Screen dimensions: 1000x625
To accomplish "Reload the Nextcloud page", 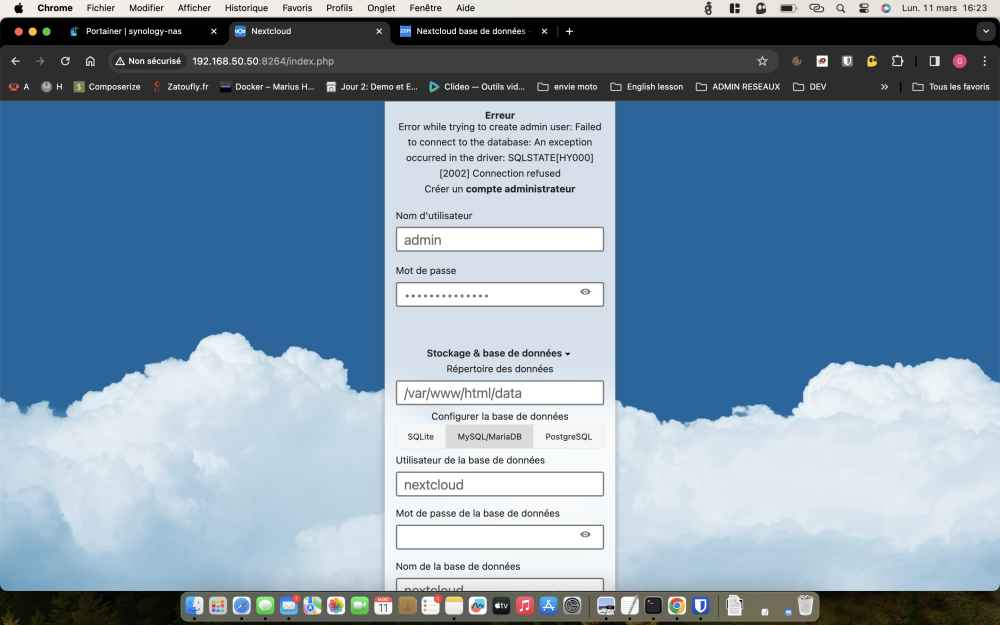I will tap(65, 61).
